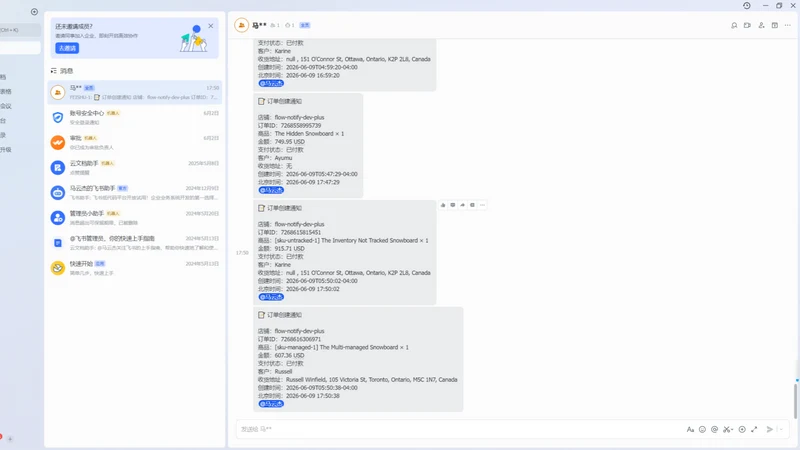
Task: Click the circle-plus attach icon in input bar
Action: (x=742, y=430)
